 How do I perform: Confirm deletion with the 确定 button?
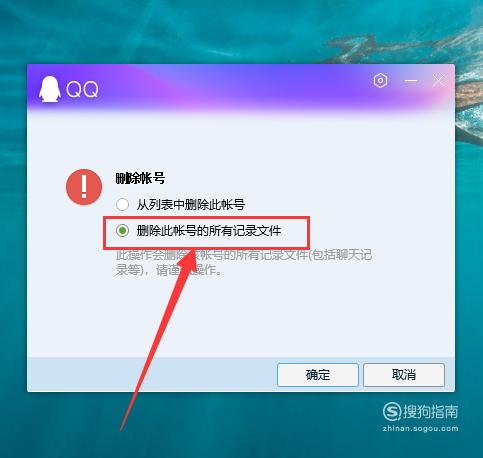(318, 375)
